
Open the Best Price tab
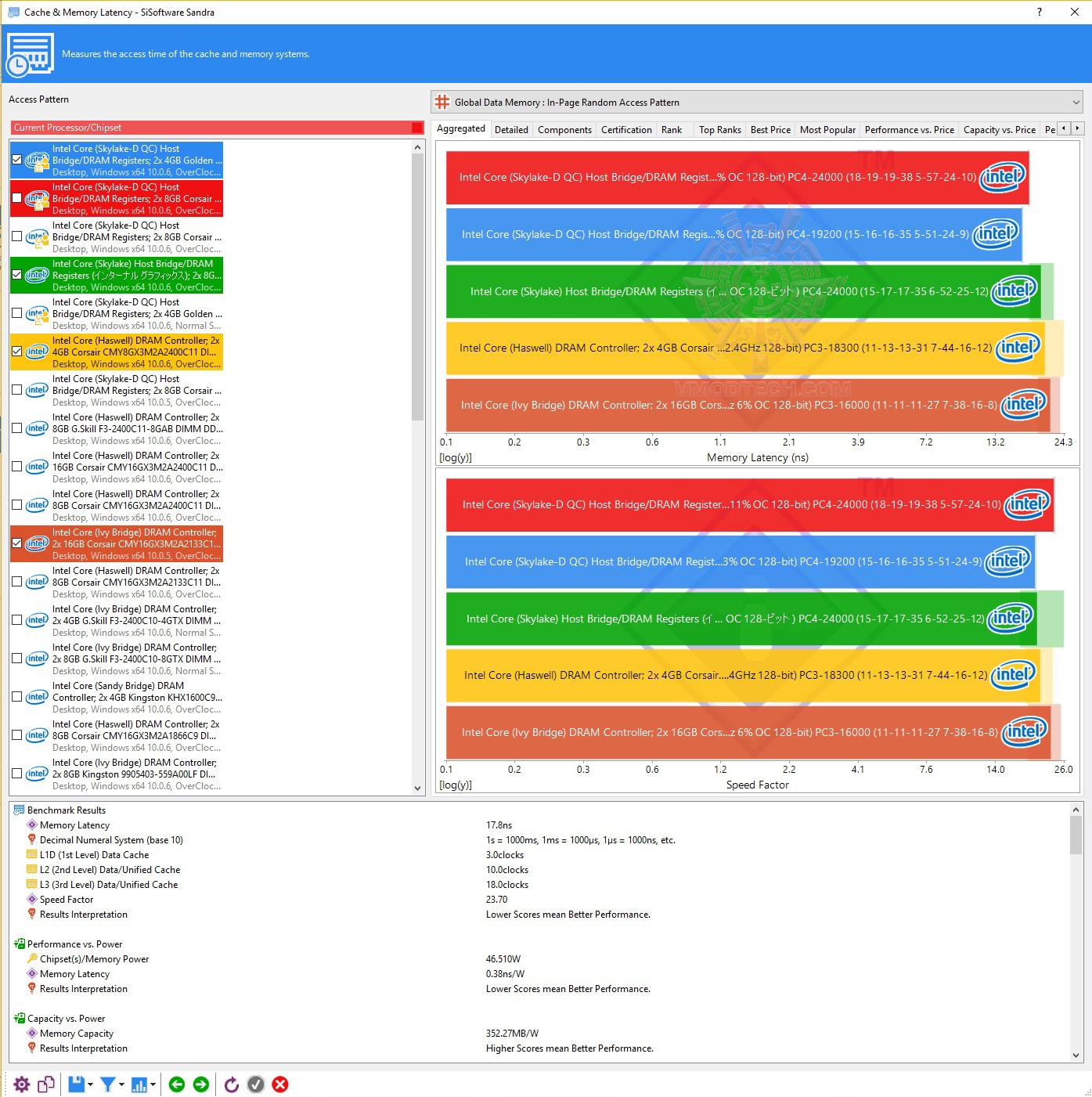point(770,130)
